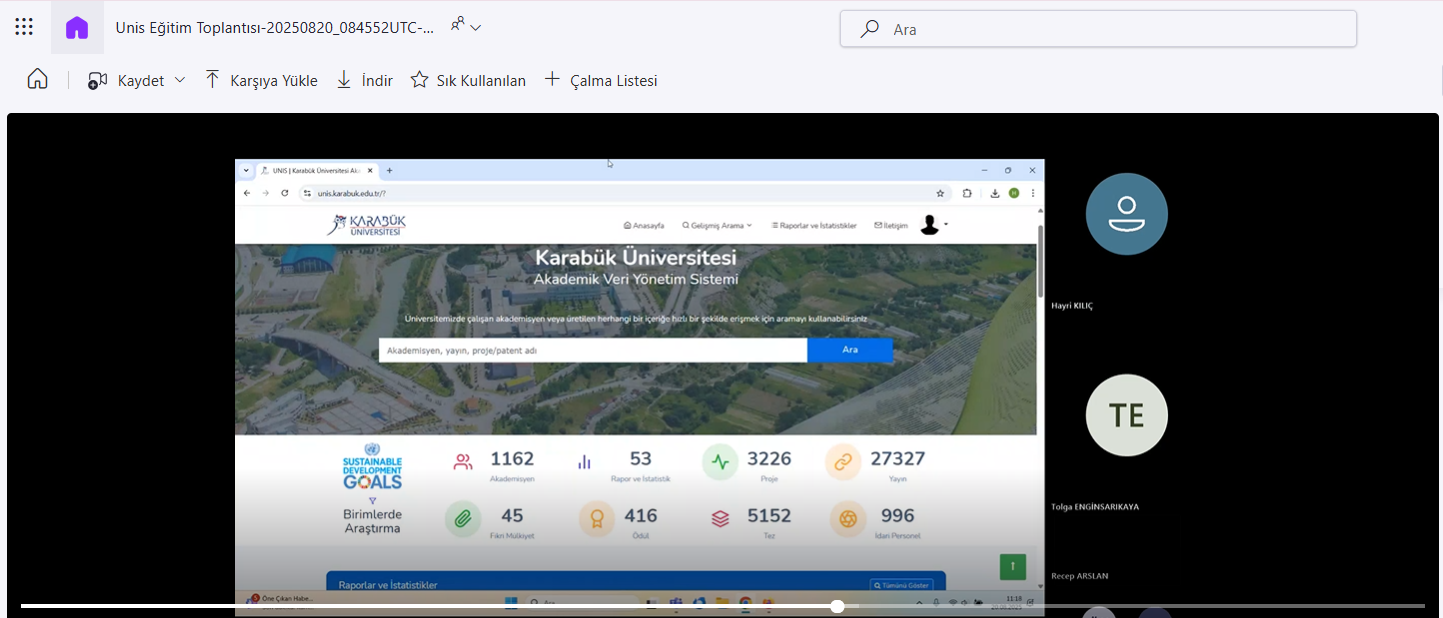This screenshot has width=1443, height=618.
Task: Expand the sharing options next to the title
Action: coord(465,26)
